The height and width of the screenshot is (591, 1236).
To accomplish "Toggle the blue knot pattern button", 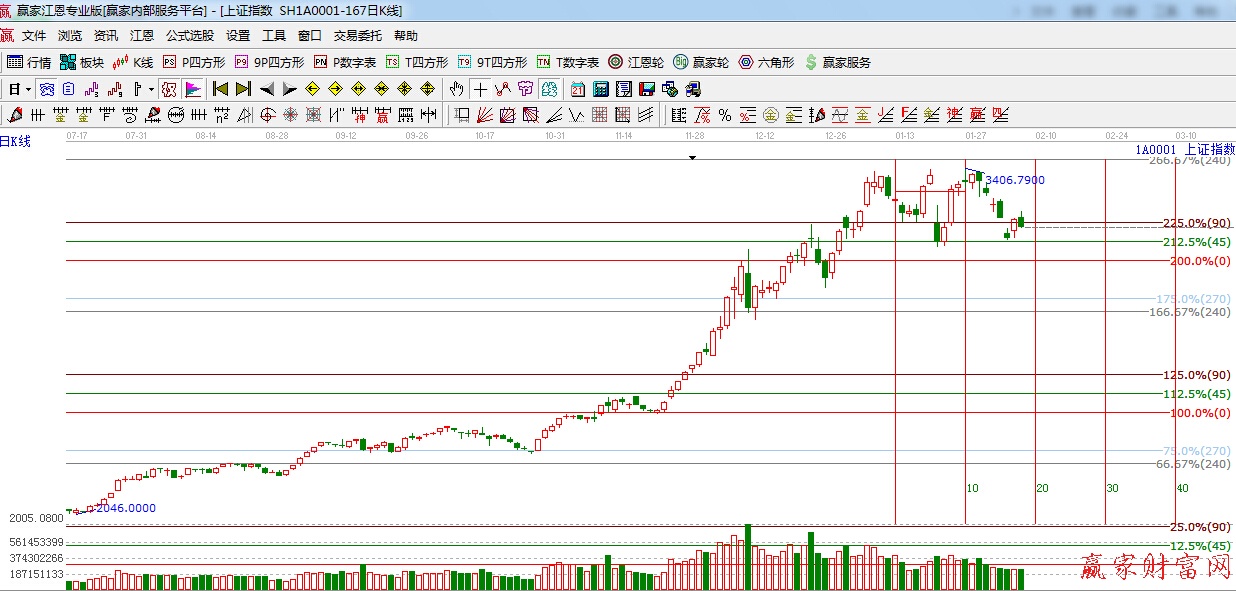I will point(47,89).
